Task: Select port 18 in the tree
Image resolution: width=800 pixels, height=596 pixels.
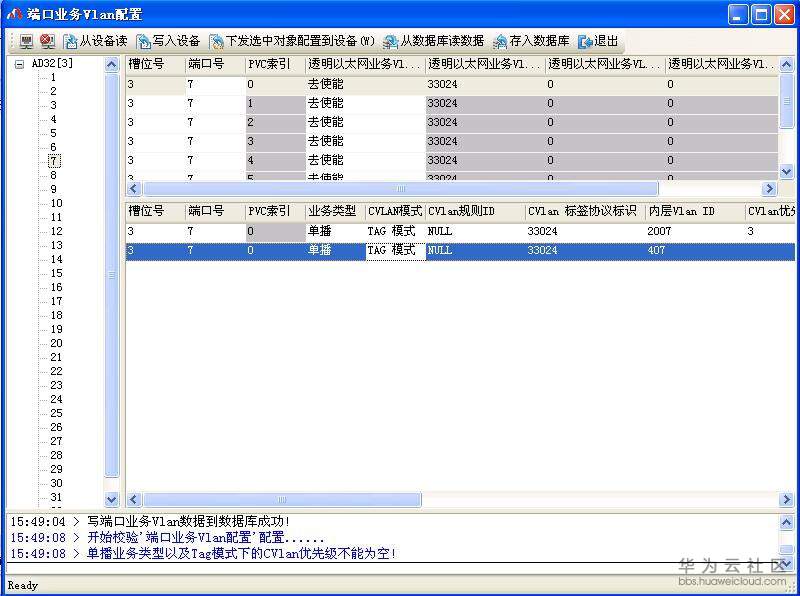Action: tap(56, 315)
